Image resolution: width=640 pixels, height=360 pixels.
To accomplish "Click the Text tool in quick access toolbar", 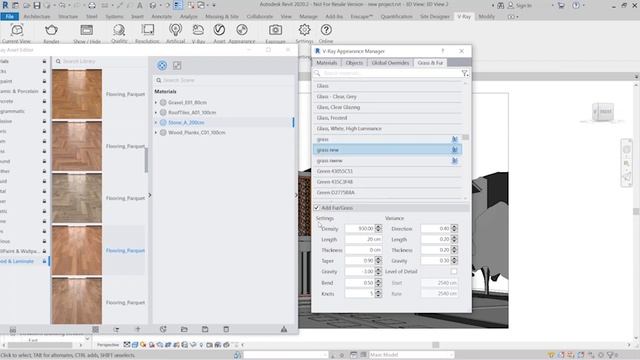I will pos(140,5).
